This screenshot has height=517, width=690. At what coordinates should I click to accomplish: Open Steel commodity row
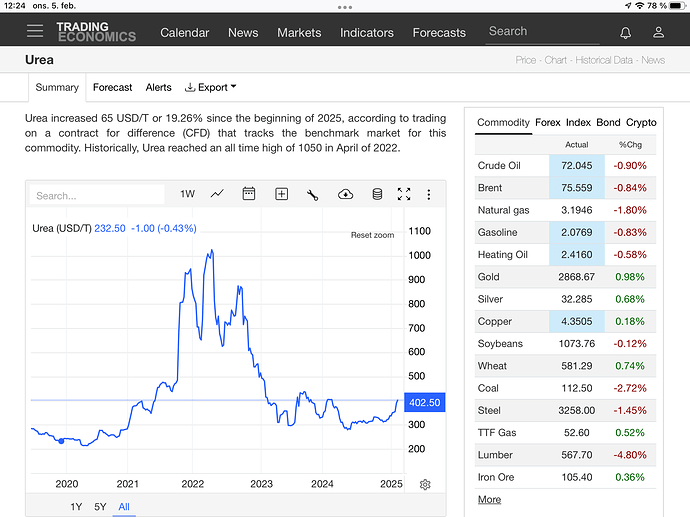[565, 411]
